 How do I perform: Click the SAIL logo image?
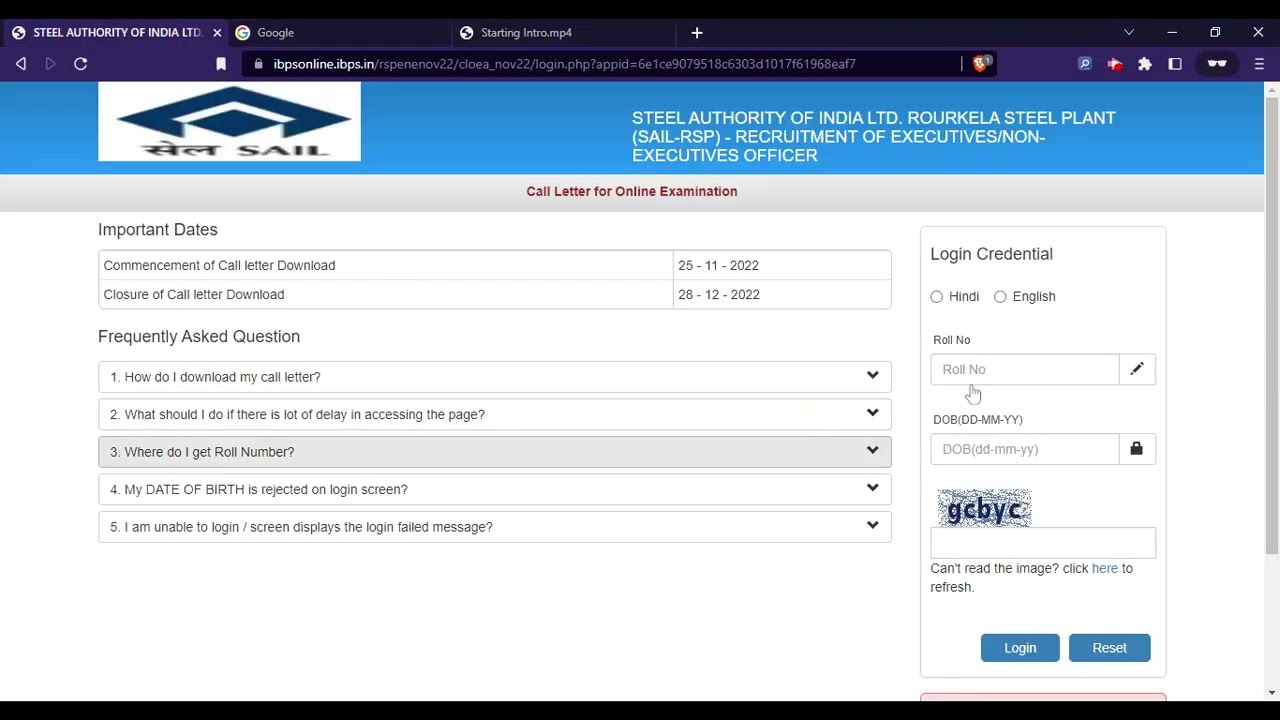point(229,122)
